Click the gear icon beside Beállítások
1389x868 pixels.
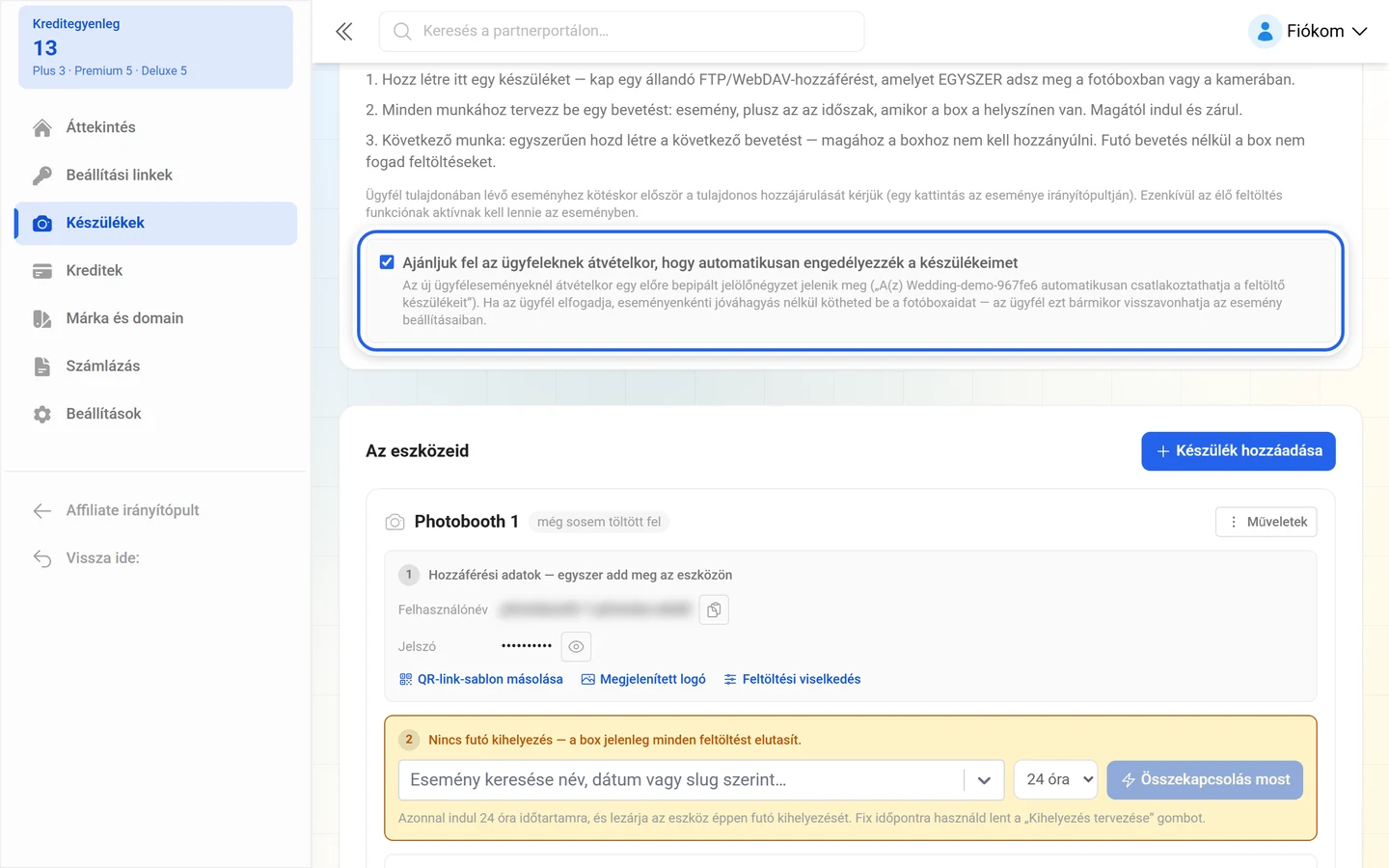(x=42, y=414)
